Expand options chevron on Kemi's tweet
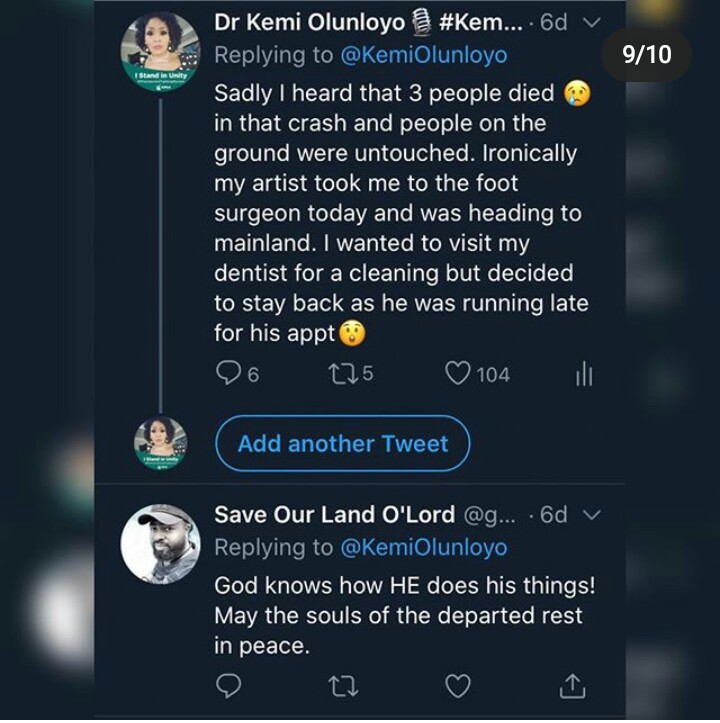This screenshot has width=720, height=723. pyautogui.click(x=592, y=22)
